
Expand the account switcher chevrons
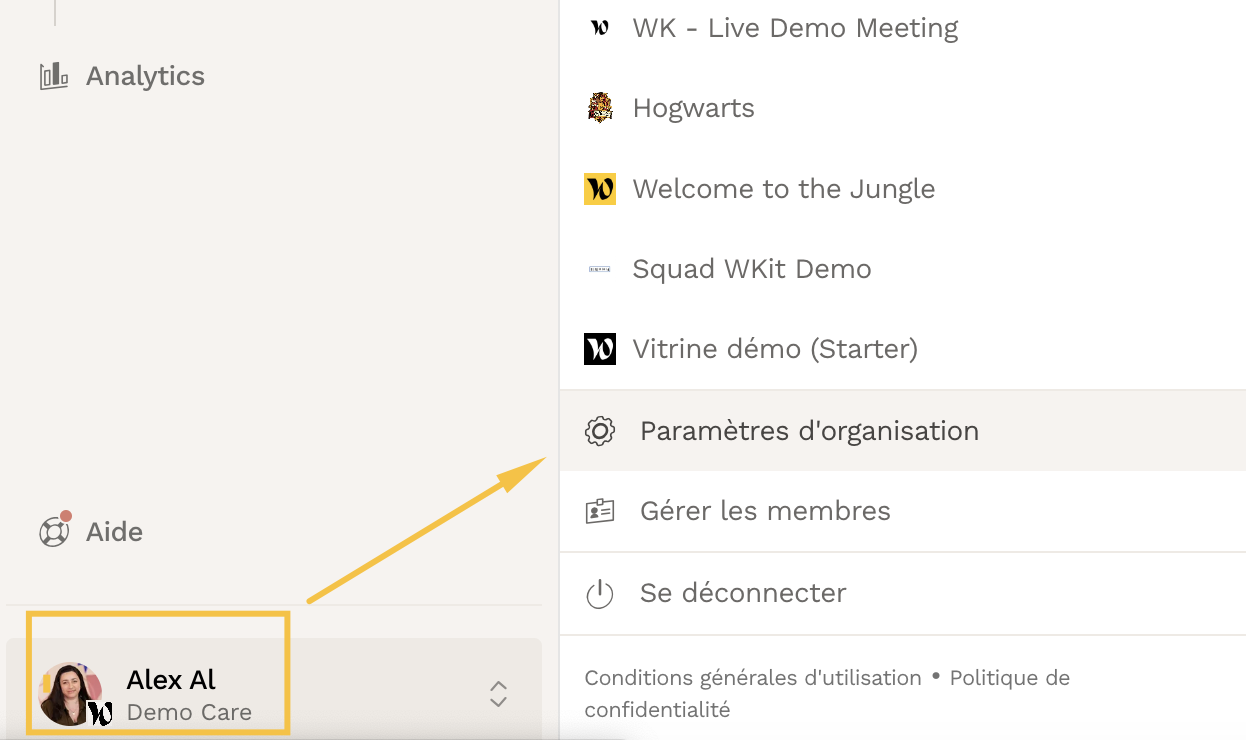pyautogui.click(x=498, y=694)
